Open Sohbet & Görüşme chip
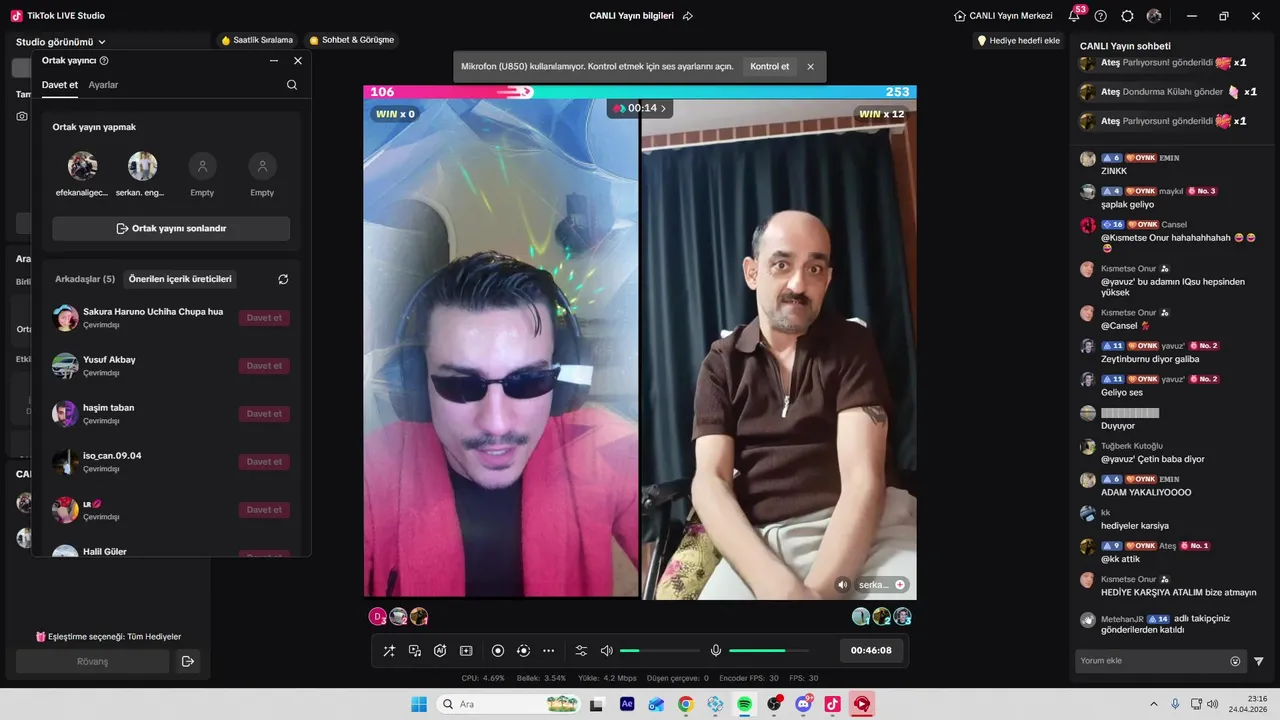 tap(351, 40)
